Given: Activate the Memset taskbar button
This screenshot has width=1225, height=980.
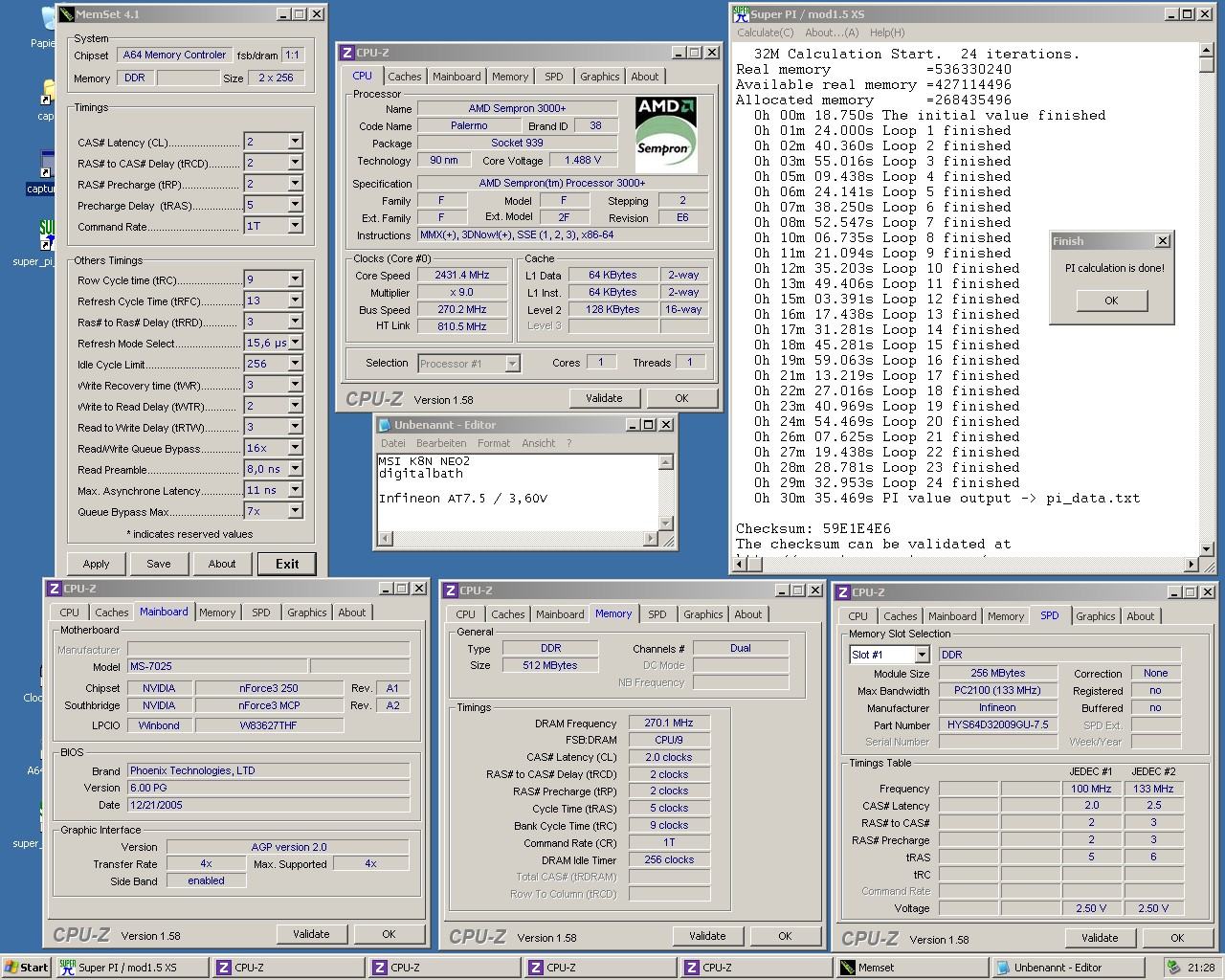Looking at the screenshot, I should coord(911,968).
